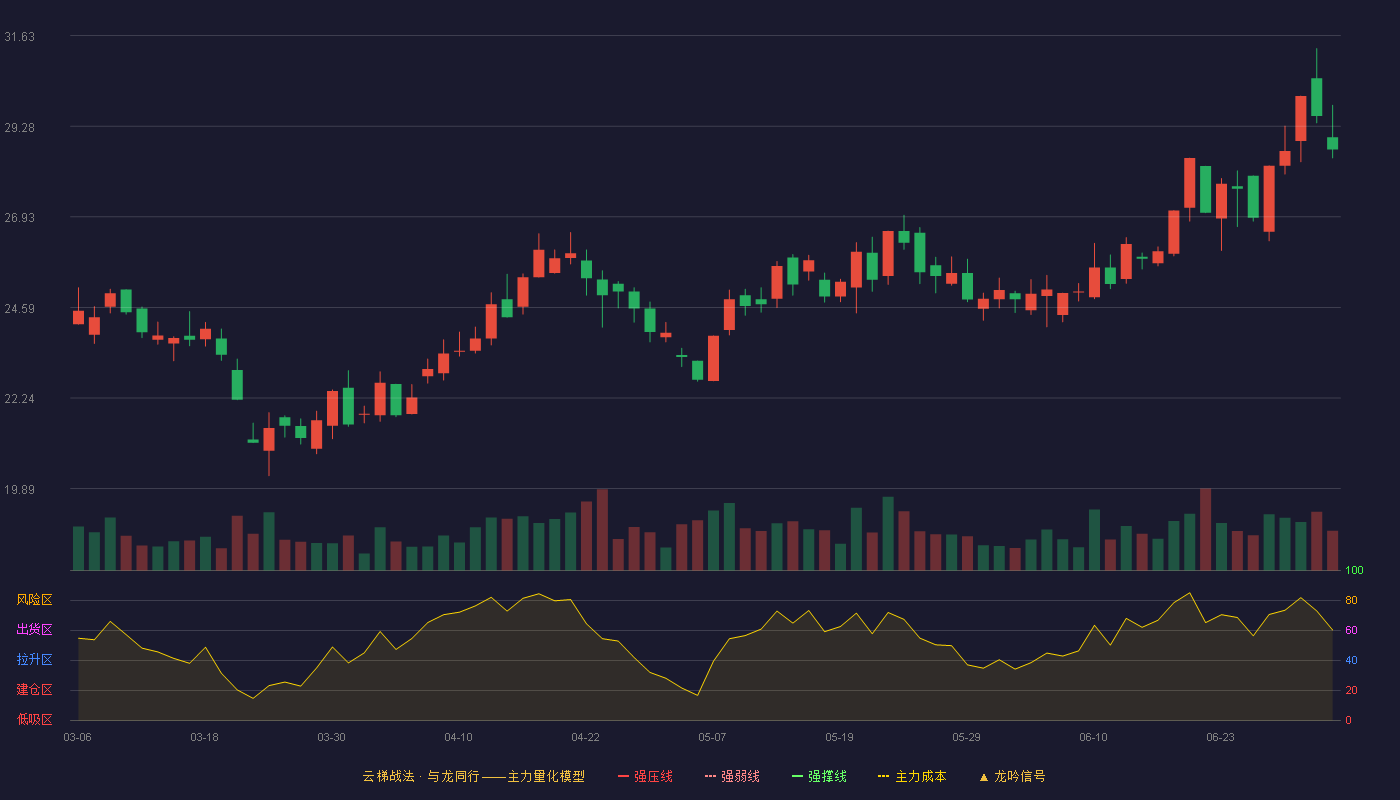Click the 建仓区 zone label
The width and height of the screenshot is (1400, 800).
point(34,690)
